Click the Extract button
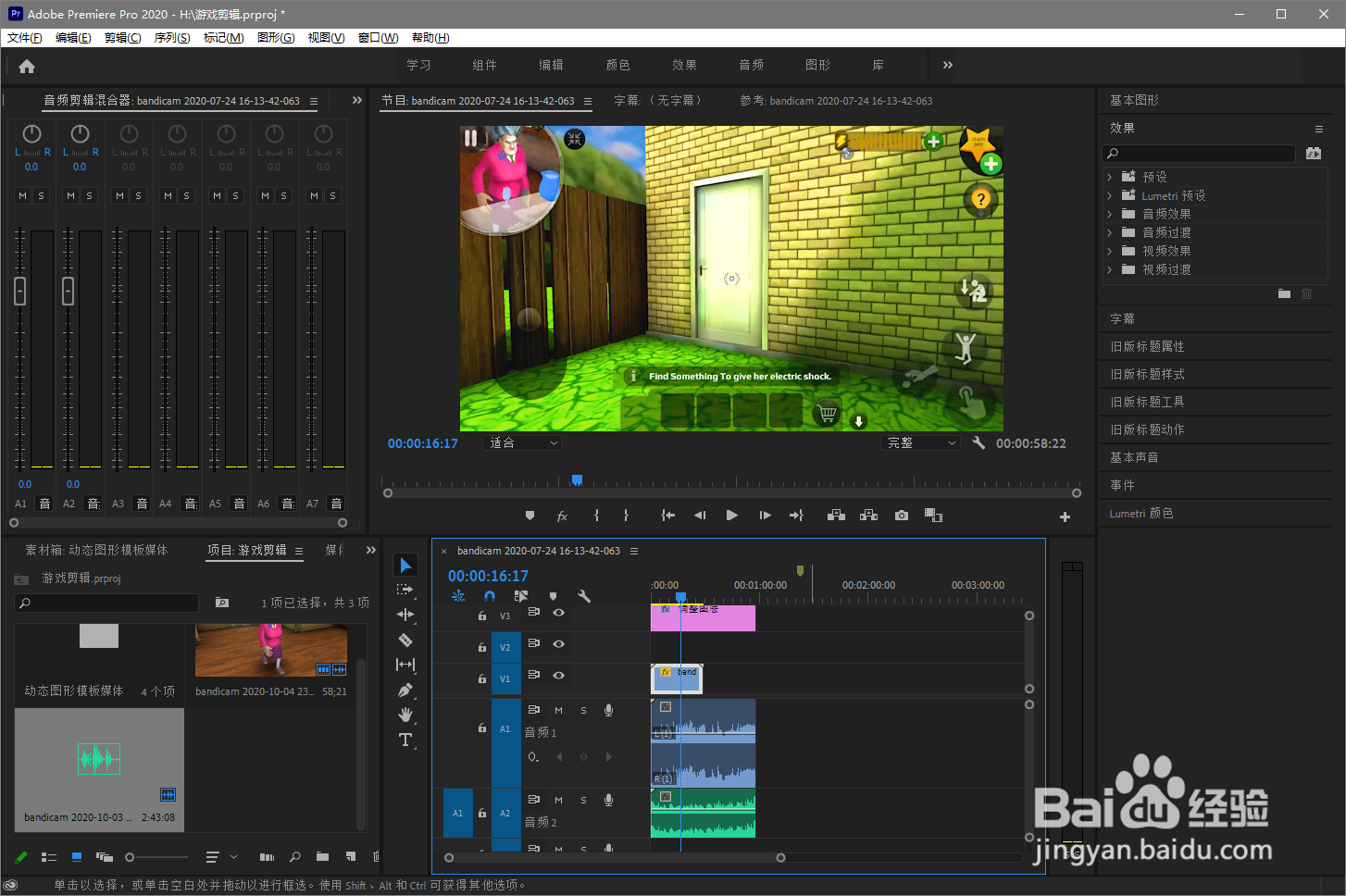 [x=868, y=516]
